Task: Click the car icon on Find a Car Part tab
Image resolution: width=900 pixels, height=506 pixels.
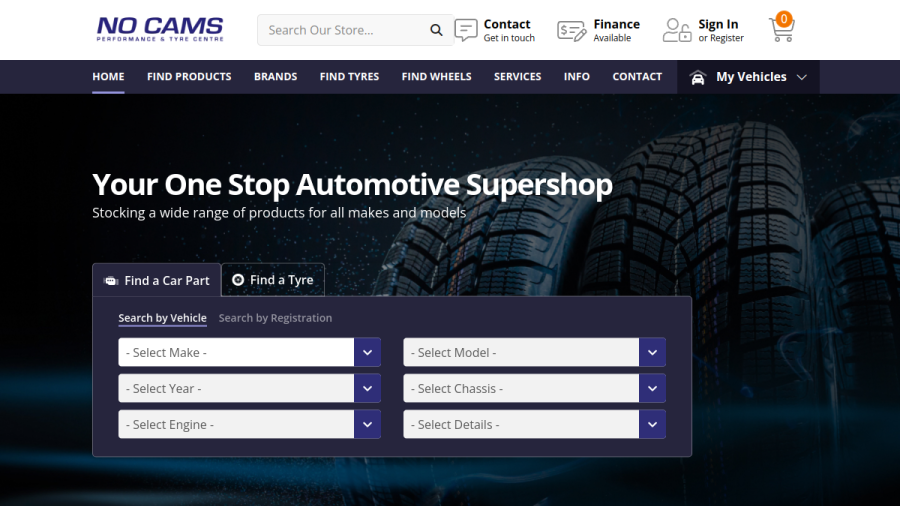Action: point(111,281)
